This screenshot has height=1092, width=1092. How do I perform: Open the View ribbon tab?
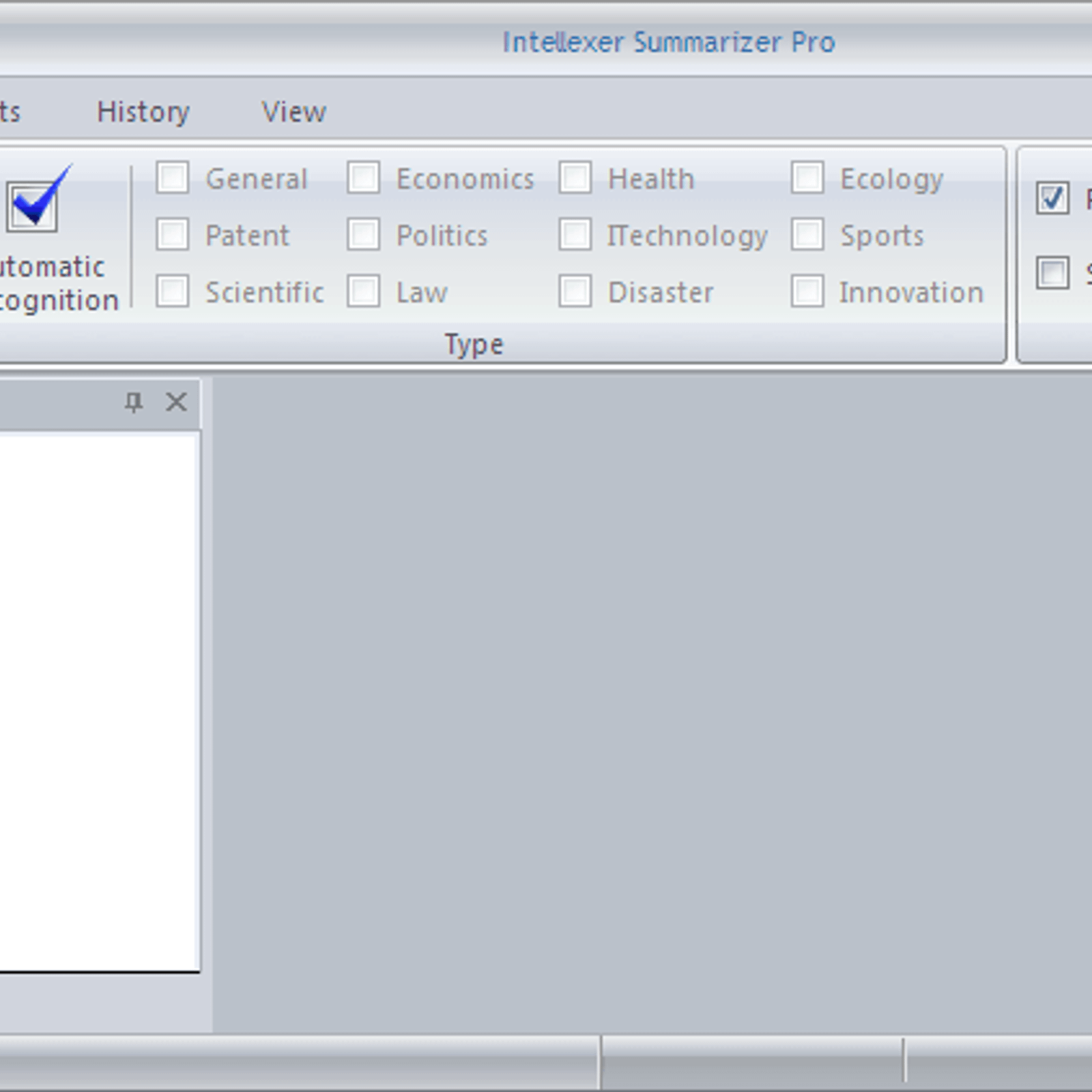tap(294, 112)
